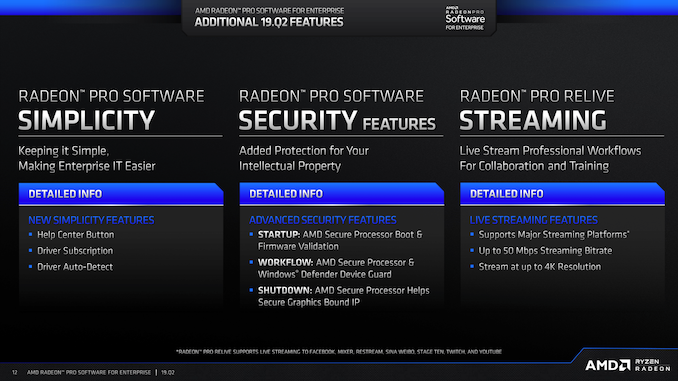The width and height of the screenshot is (678, 381).
Task: Select Stream at up to 4K Resolution
Action: (540, 267)
